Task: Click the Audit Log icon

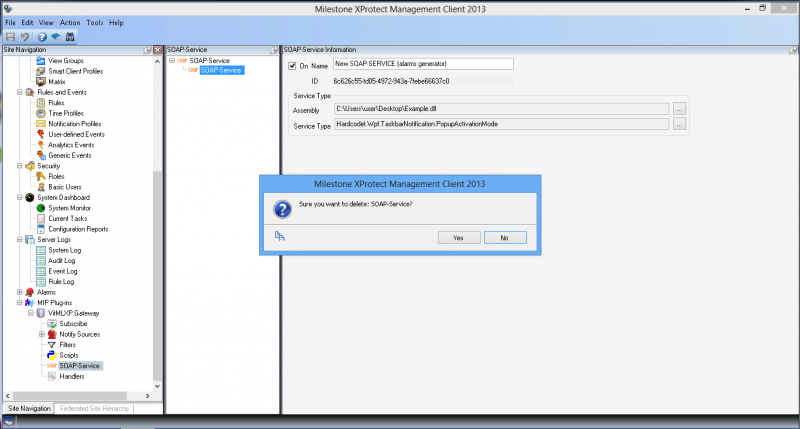Action: coord(41,261)
